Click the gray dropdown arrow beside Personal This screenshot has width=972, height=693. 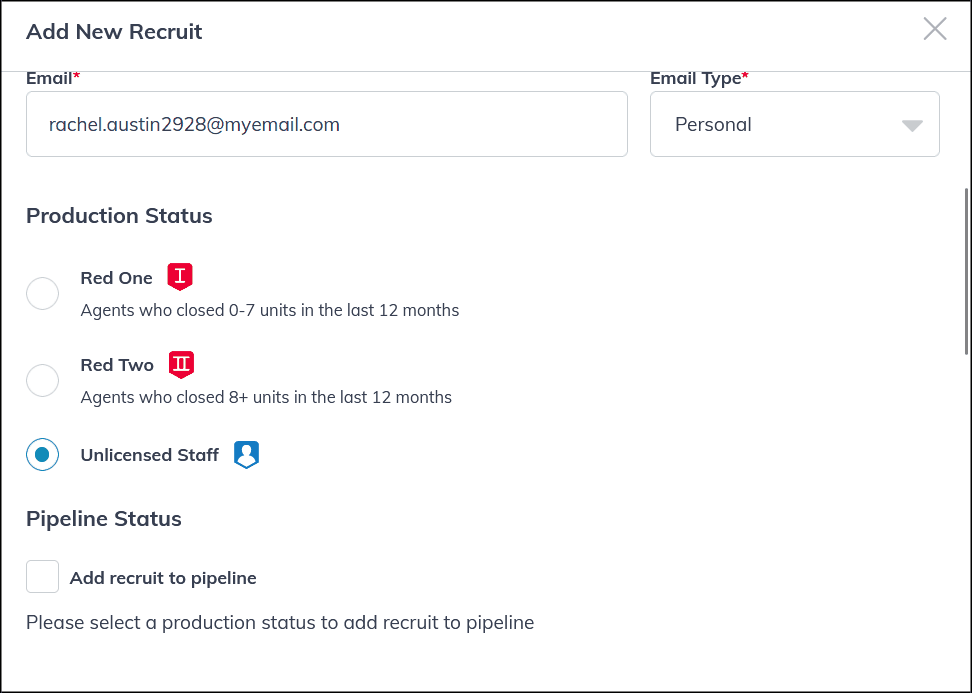tap(911, 125)
